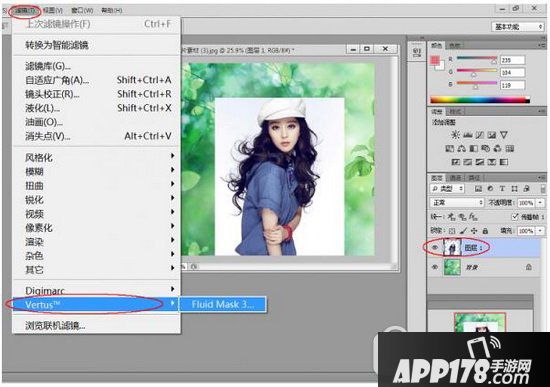Toggle lock transparent pixels

click(452, 231)
